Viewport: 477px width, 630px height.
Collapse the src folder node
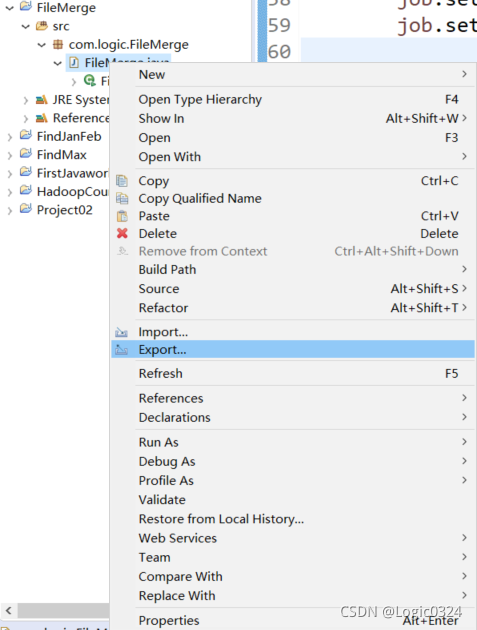(26, 27)
